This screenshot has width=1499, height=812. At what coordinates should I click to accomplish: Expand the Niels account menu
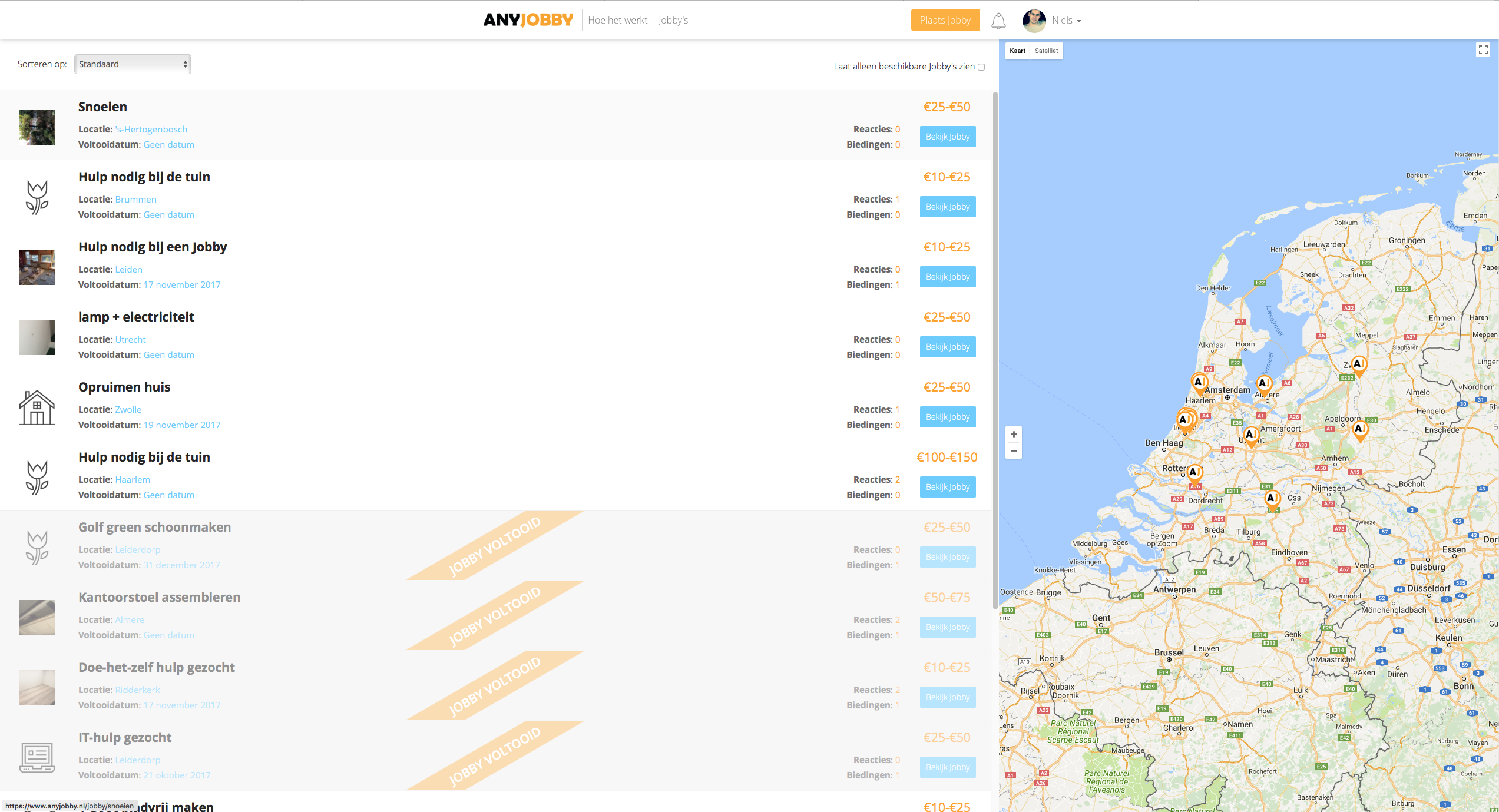coord(1067,21)
